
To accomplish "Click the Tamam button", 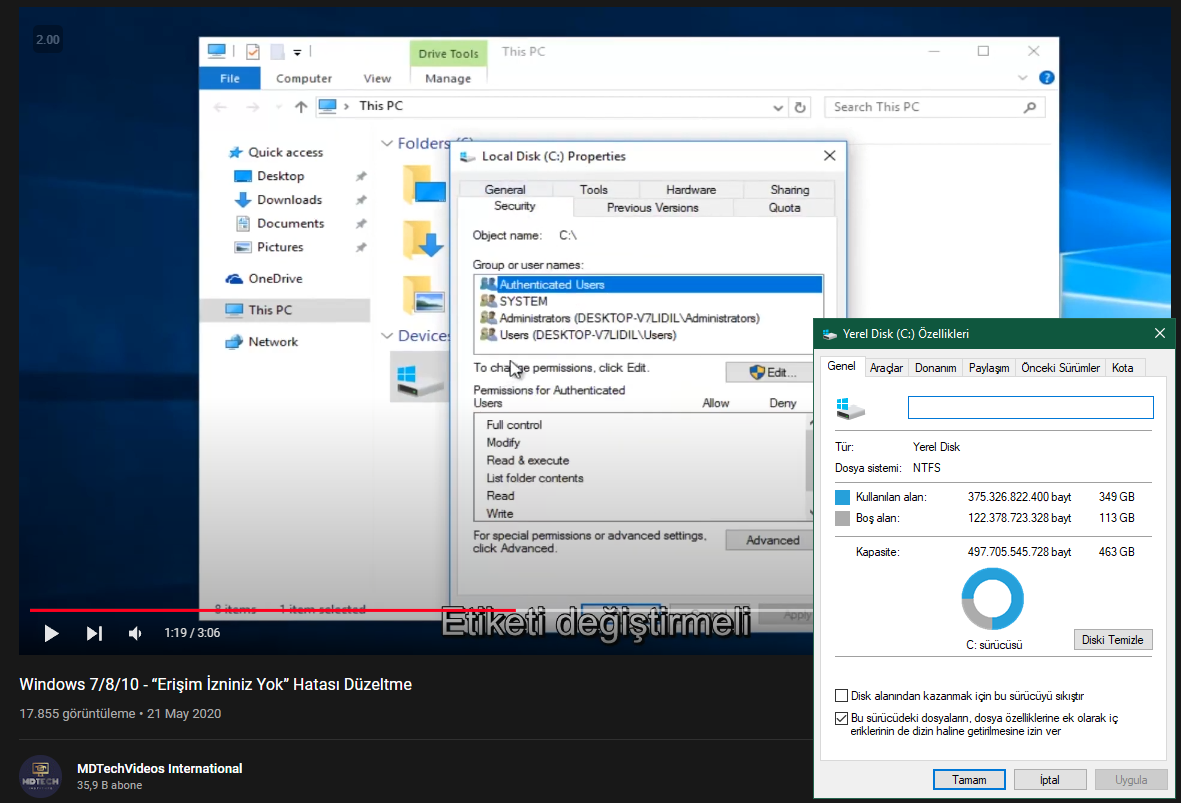I will 969,780.
